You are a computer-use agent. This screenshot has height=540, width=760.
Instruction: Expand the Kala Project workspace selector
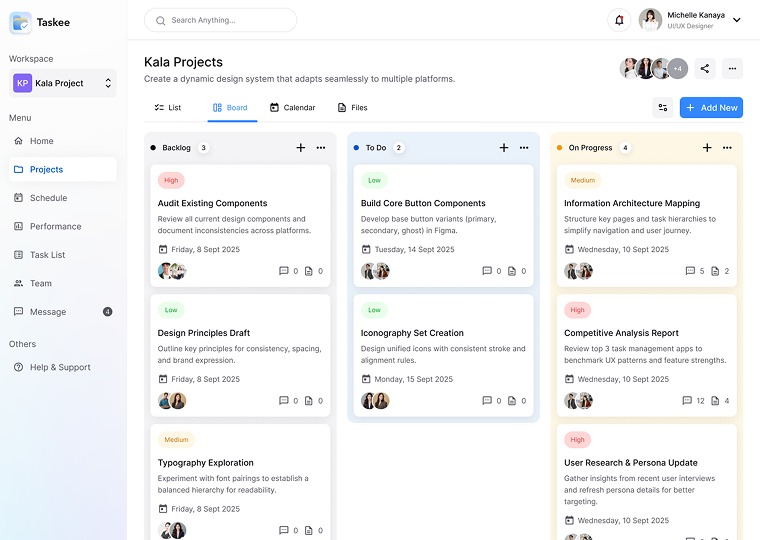click(63, 83)
